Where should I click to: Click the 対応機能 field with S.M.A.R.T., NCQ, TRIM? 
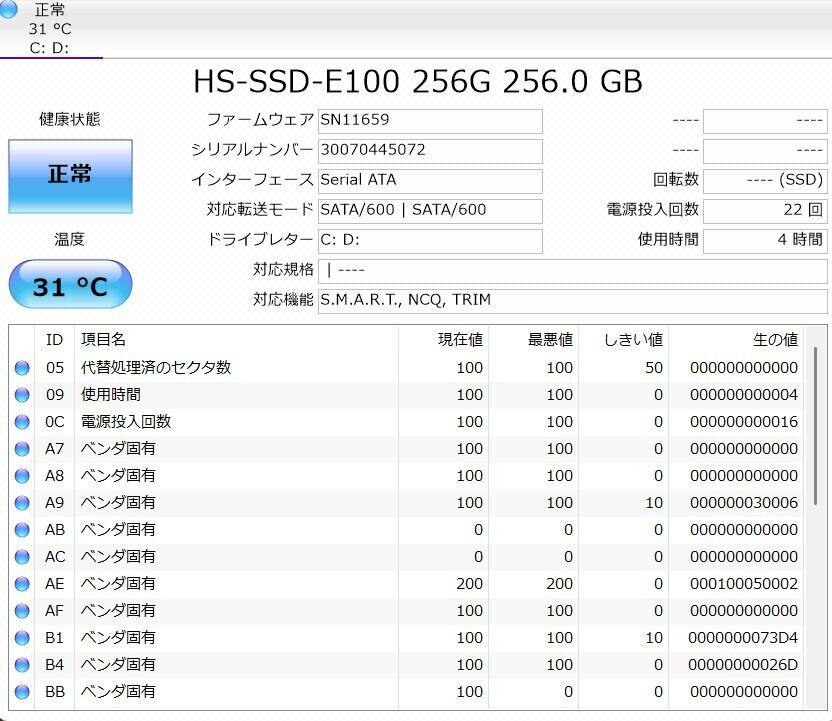coord(572,301)
